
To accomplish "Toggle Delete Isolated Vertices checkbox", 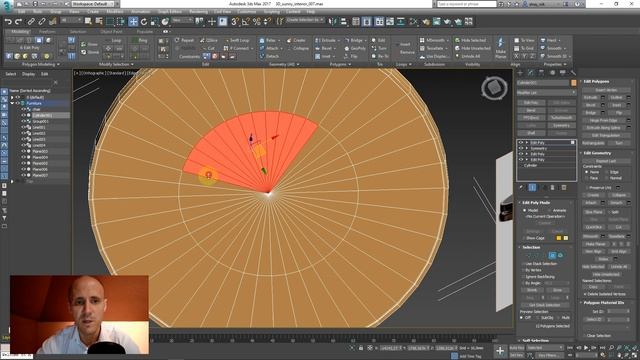I will tap(586, 294).
